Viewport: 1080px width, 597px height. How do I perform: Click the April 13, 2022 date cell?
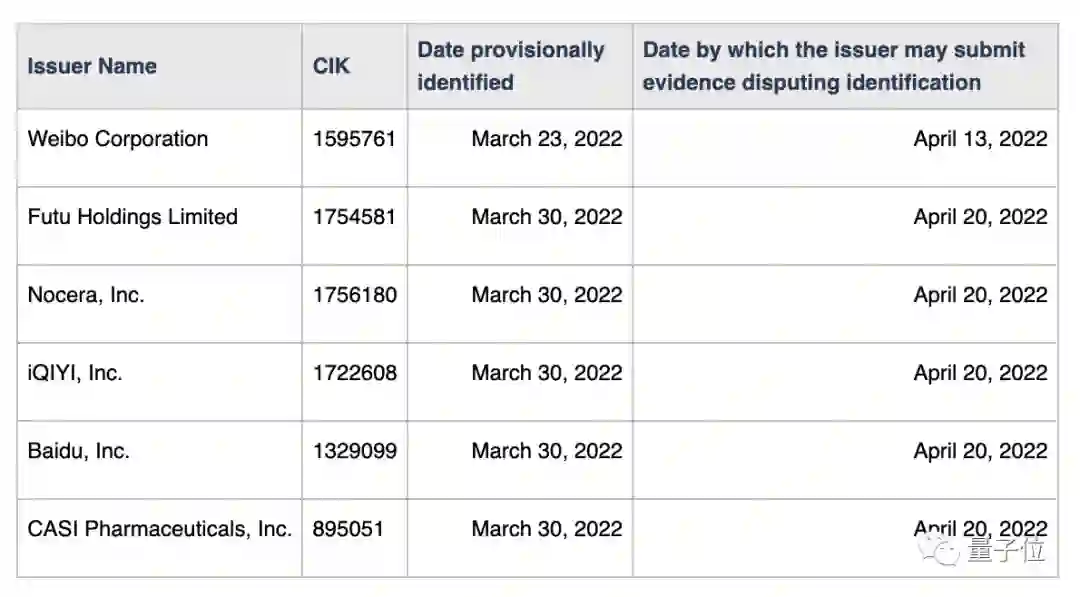pos(980,139)
